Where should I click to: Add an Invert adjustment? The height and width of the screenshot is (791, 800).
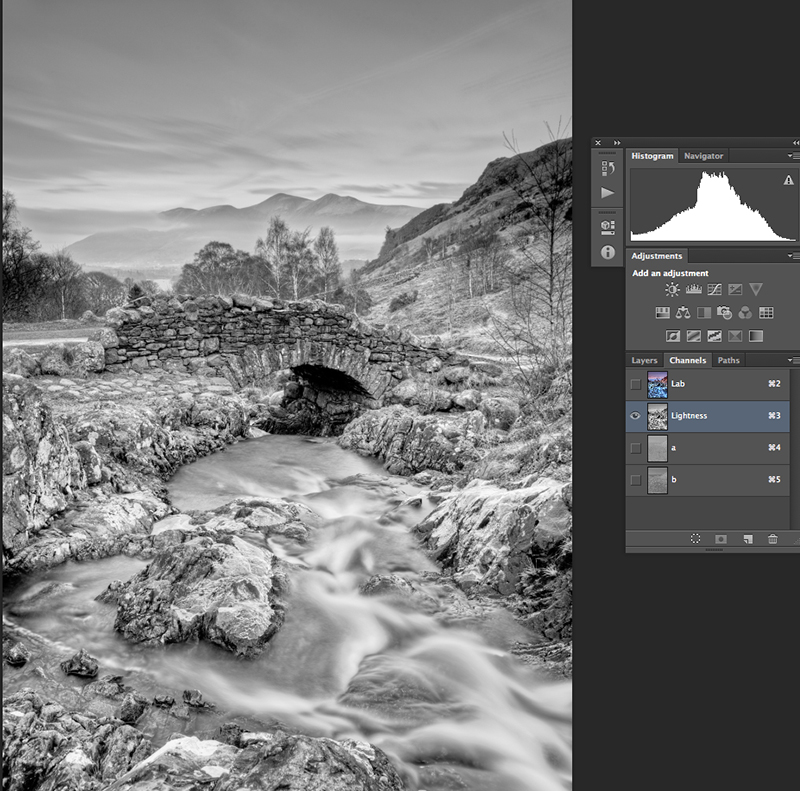[x=673, y=336]
